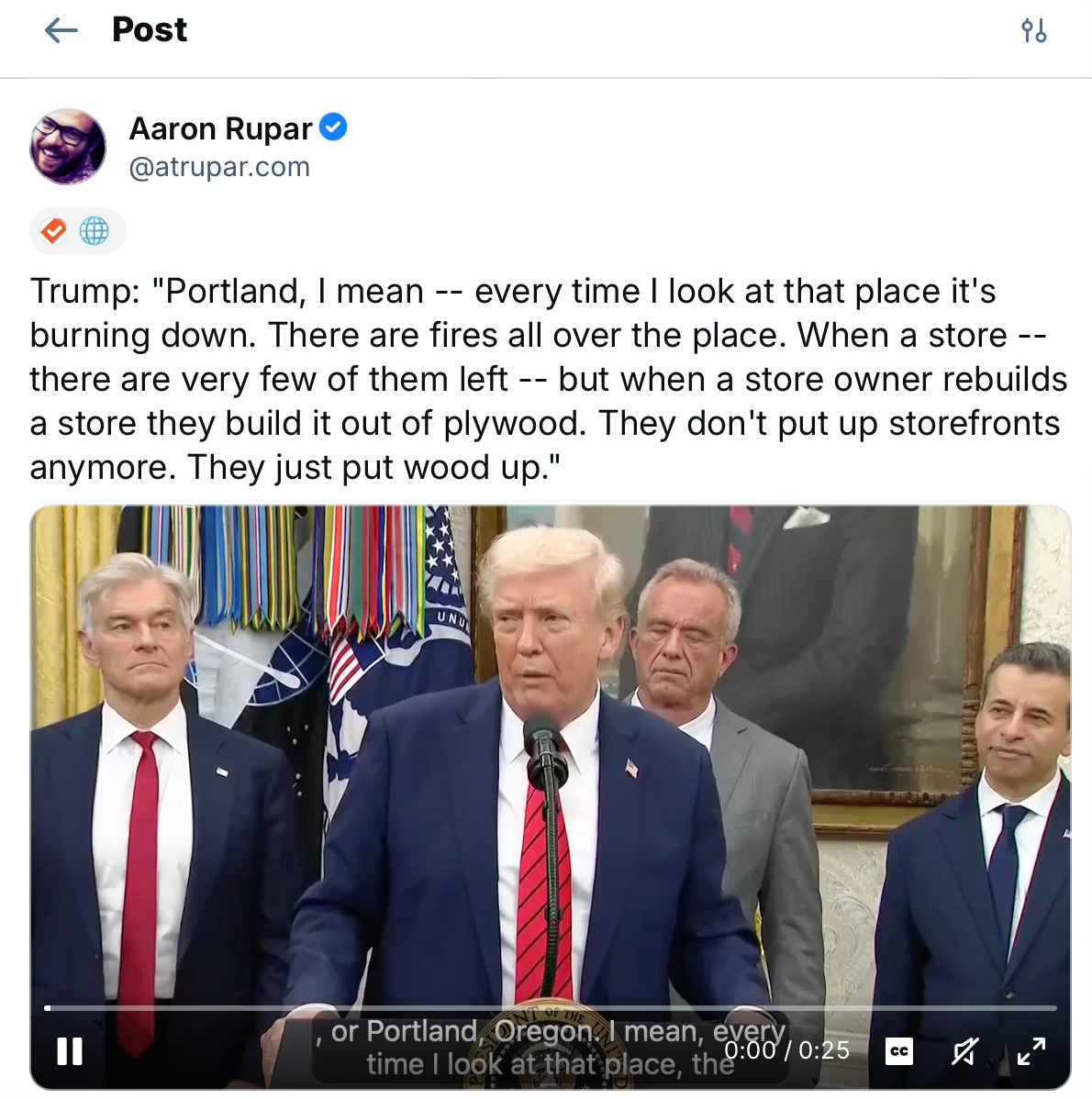The width and height of the screenshot is (1092, 1099).
Task: Click the playhead at video start
Action: (x=47, y=1008)
